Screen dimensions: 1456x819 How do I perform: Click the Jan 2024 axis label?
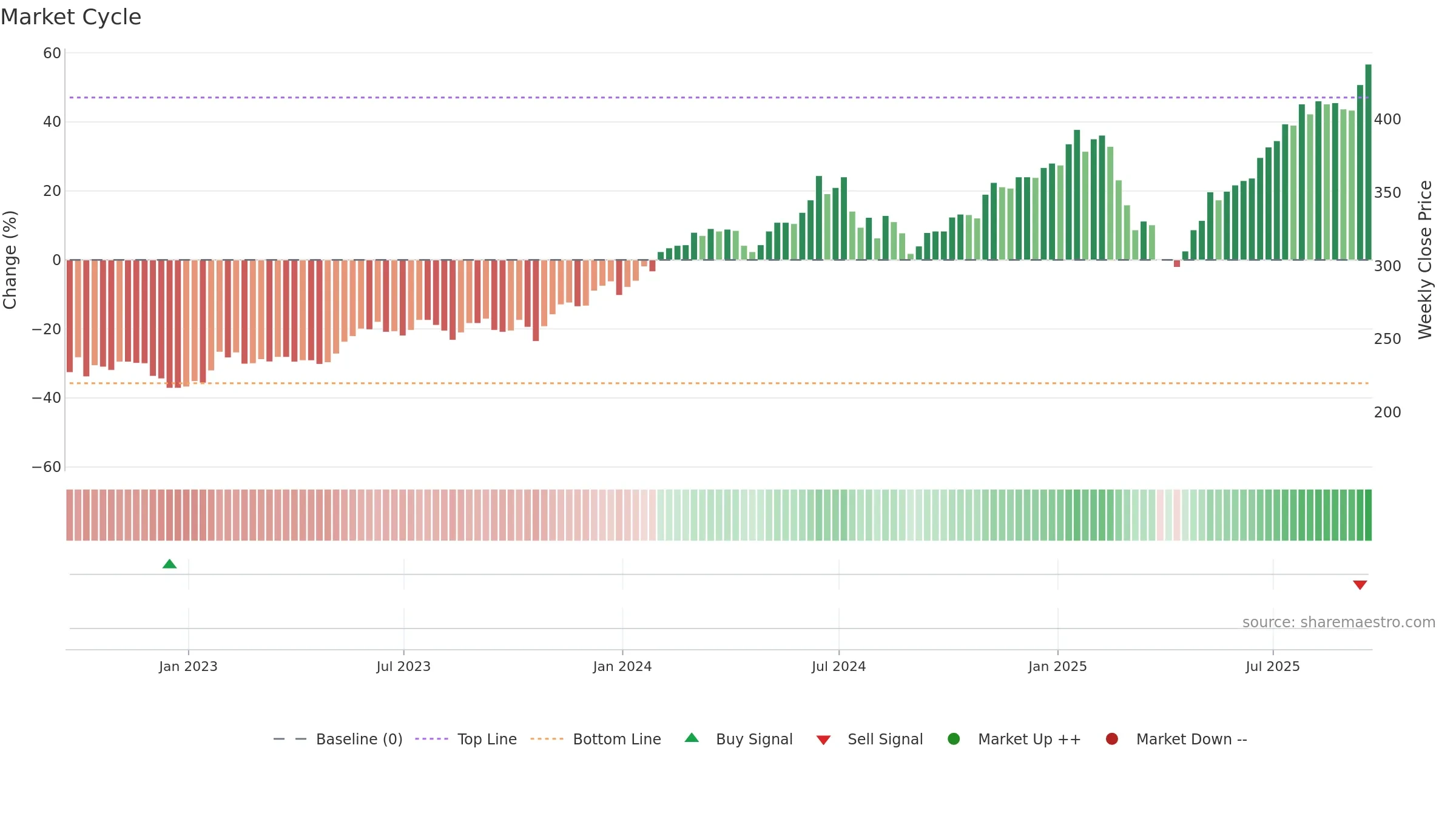coord(622,666)
